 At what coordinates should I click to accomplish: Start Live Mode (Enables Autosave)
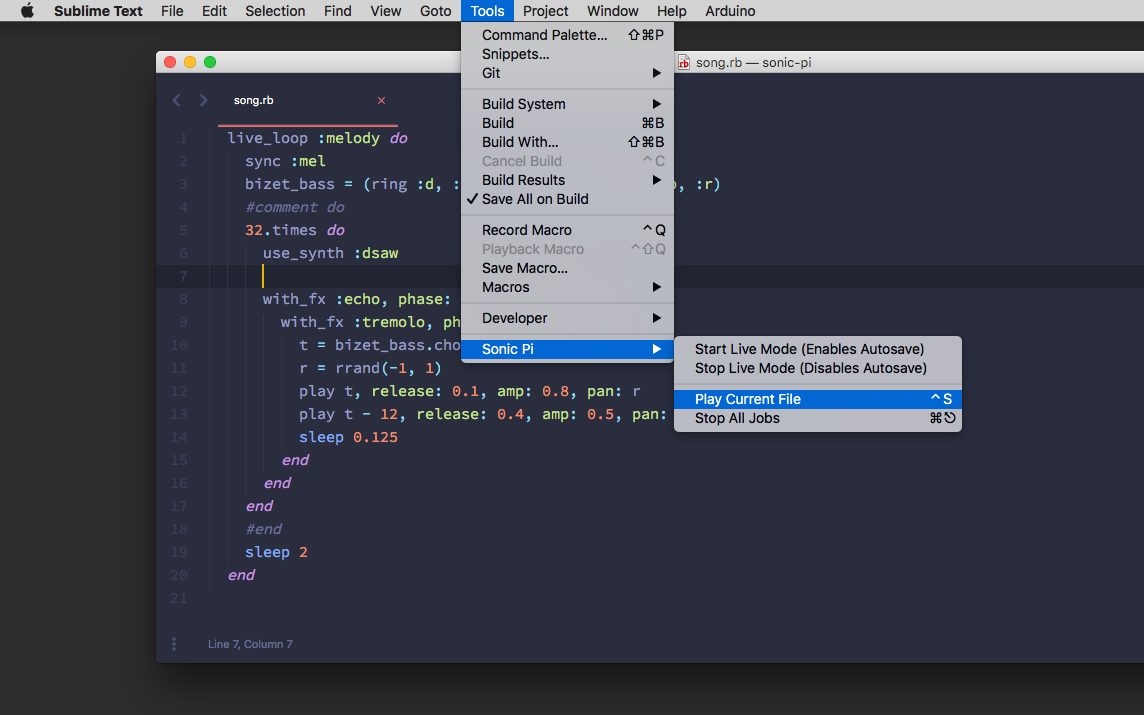818,349
